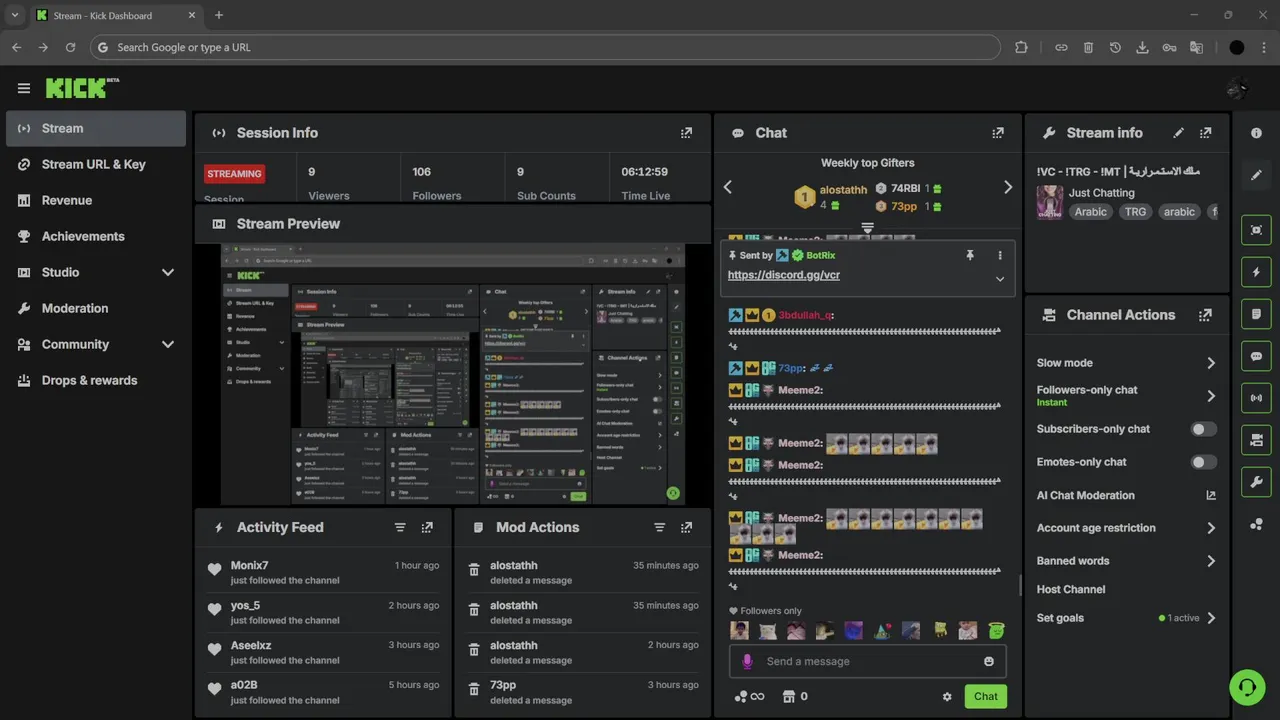This screenshot has width=1280, height=720.
Task: Open browser extensions puzzle icon
Action: click(1021, 47)
